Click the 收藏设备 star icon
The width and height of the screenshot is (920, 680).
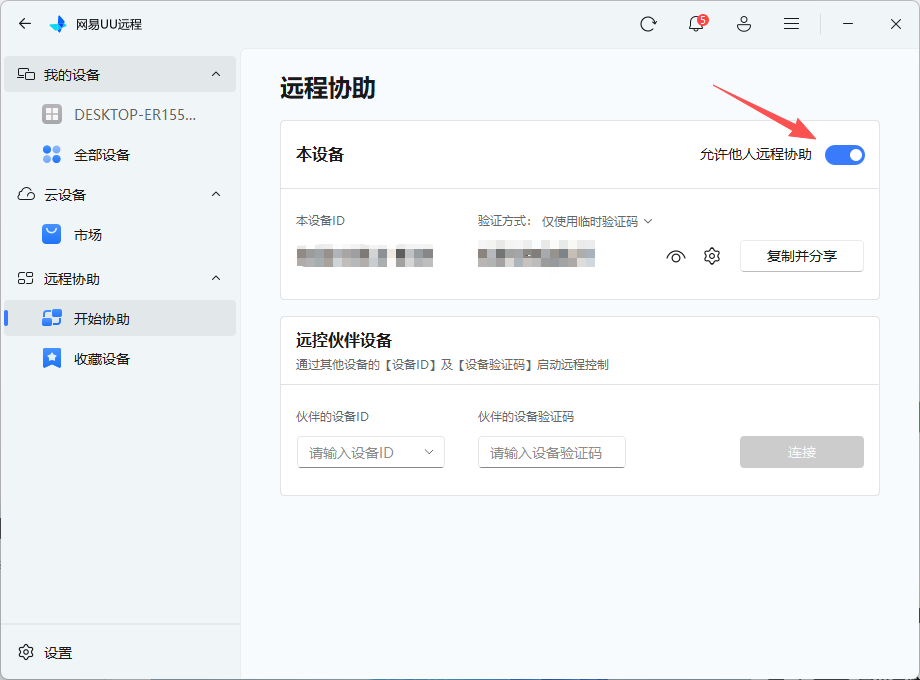pyautogui.click(x=52, y=358)
